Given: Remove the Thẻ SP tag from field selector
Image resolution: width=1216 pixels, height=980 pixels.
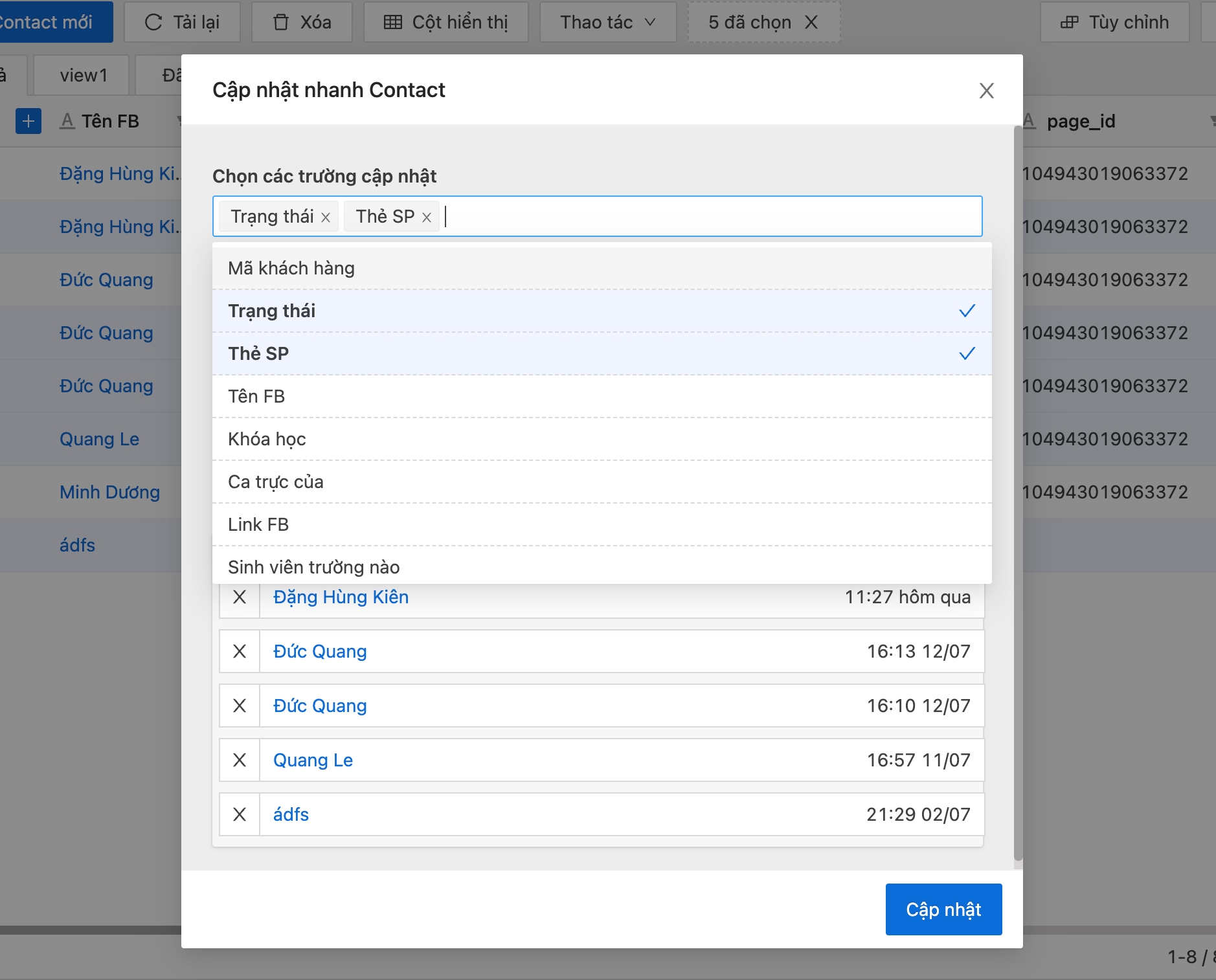Looking at the screenshot, I should tap(427, 217).
